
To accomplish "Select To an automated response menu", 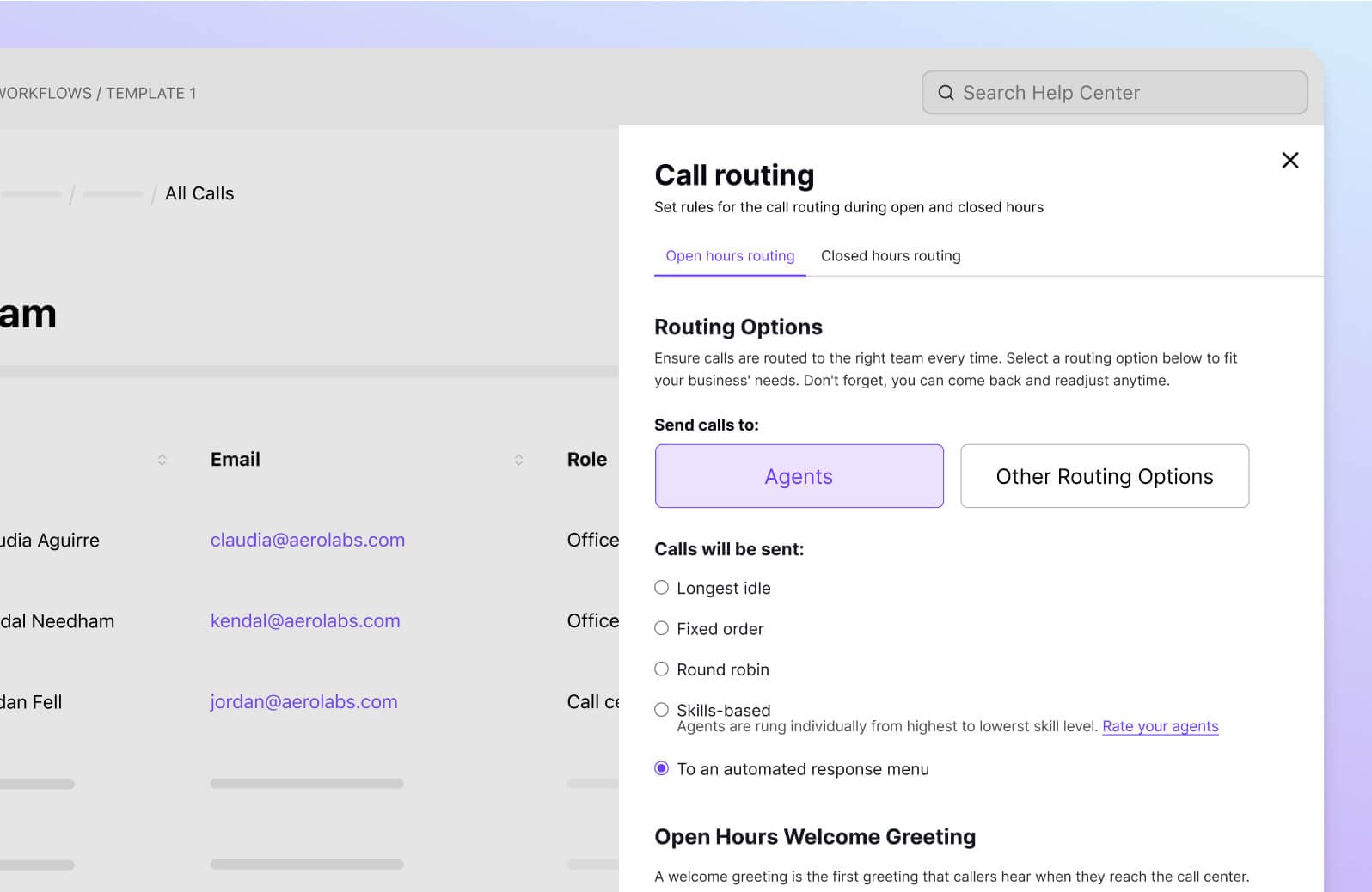I will [661, 768].
